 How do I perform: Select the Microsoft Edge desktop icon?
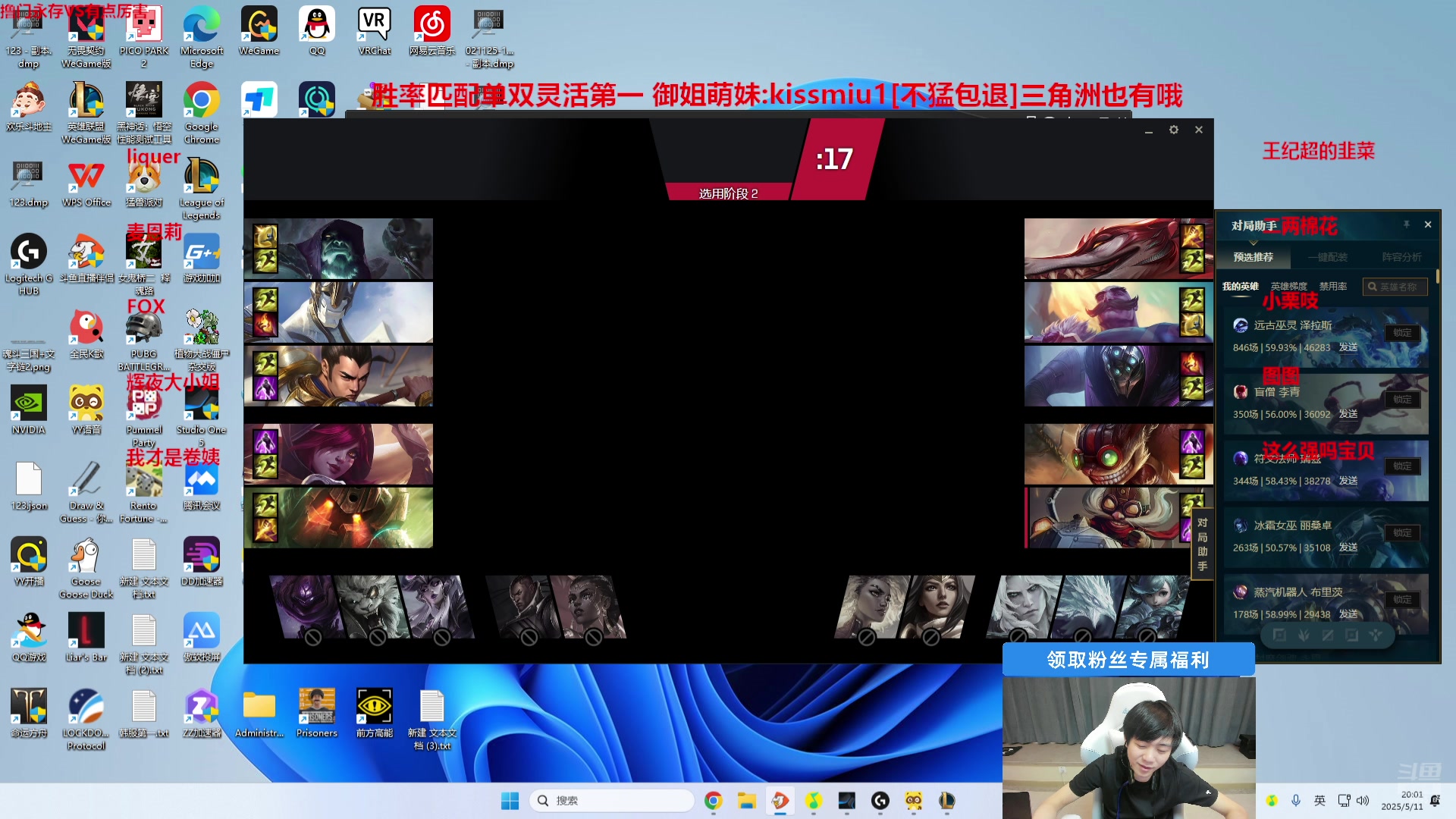202,38
